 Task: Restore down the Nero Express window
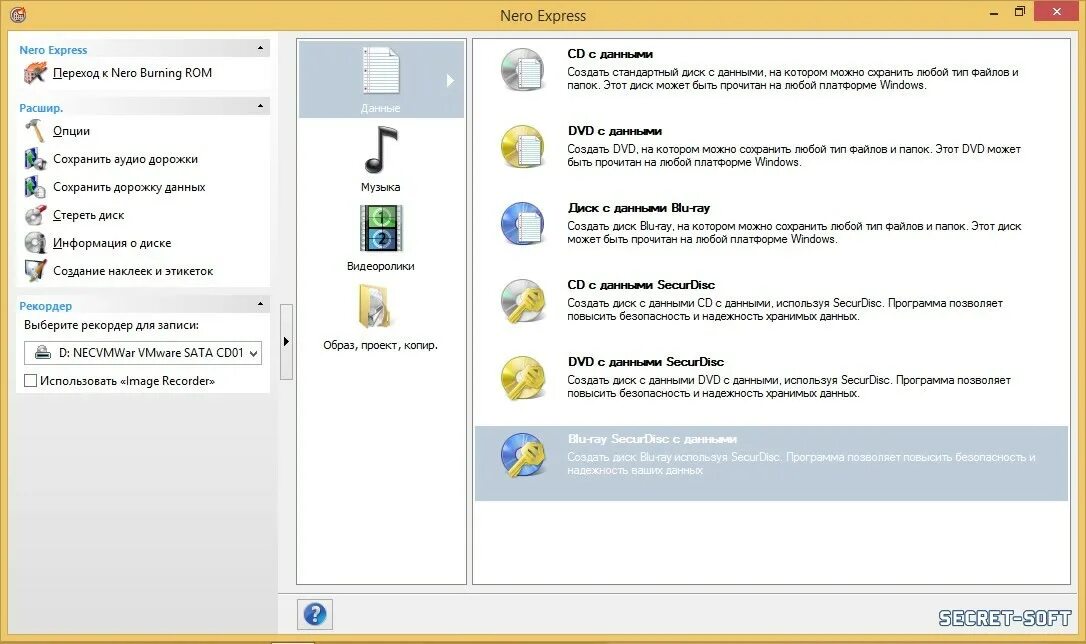[x=1020, y=12]
